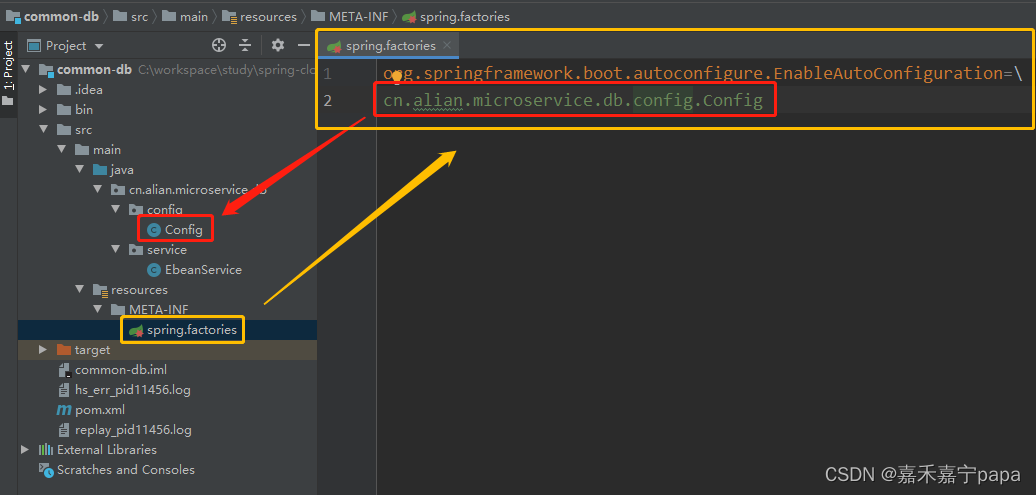Expand the target folder
Image resolution: width=1036 pixels, height=495 pixels.
tap(44, 350)
